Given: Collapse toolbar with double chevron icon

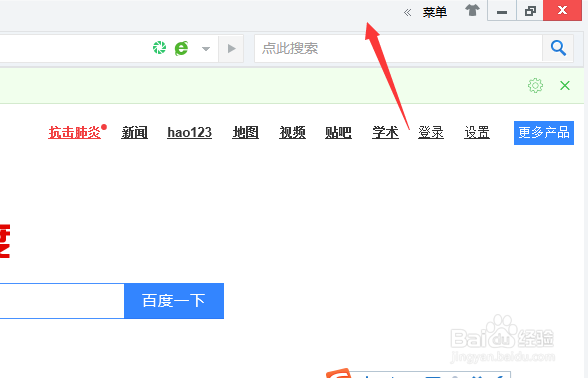Looking at the screenshot, I should (x=408, y=13).
